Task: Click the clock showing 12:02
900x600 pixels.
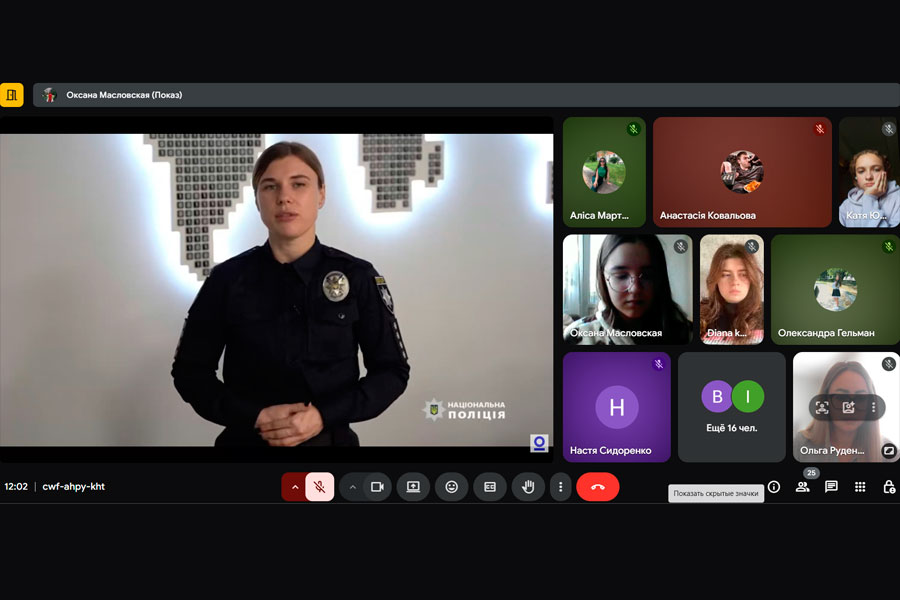Action: point(16,486)
